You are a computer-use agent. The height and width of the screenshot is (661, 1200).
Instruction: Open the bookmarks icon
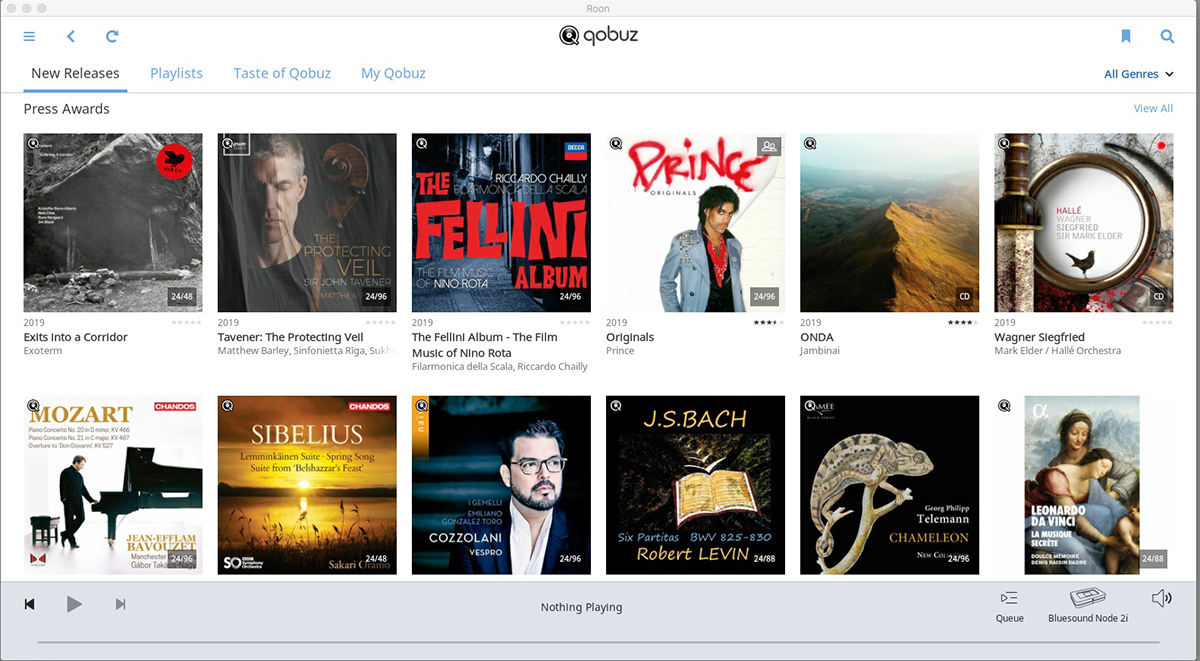tap(1126, 37)
